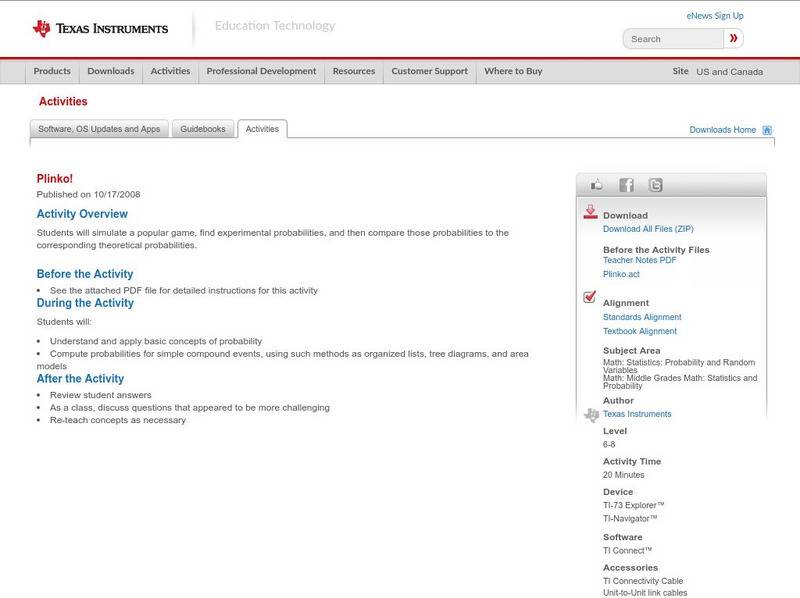The height and width of the screenshot is (598, 800).
Task: Share the activity via Twitter icon
Action: [655, 185]
